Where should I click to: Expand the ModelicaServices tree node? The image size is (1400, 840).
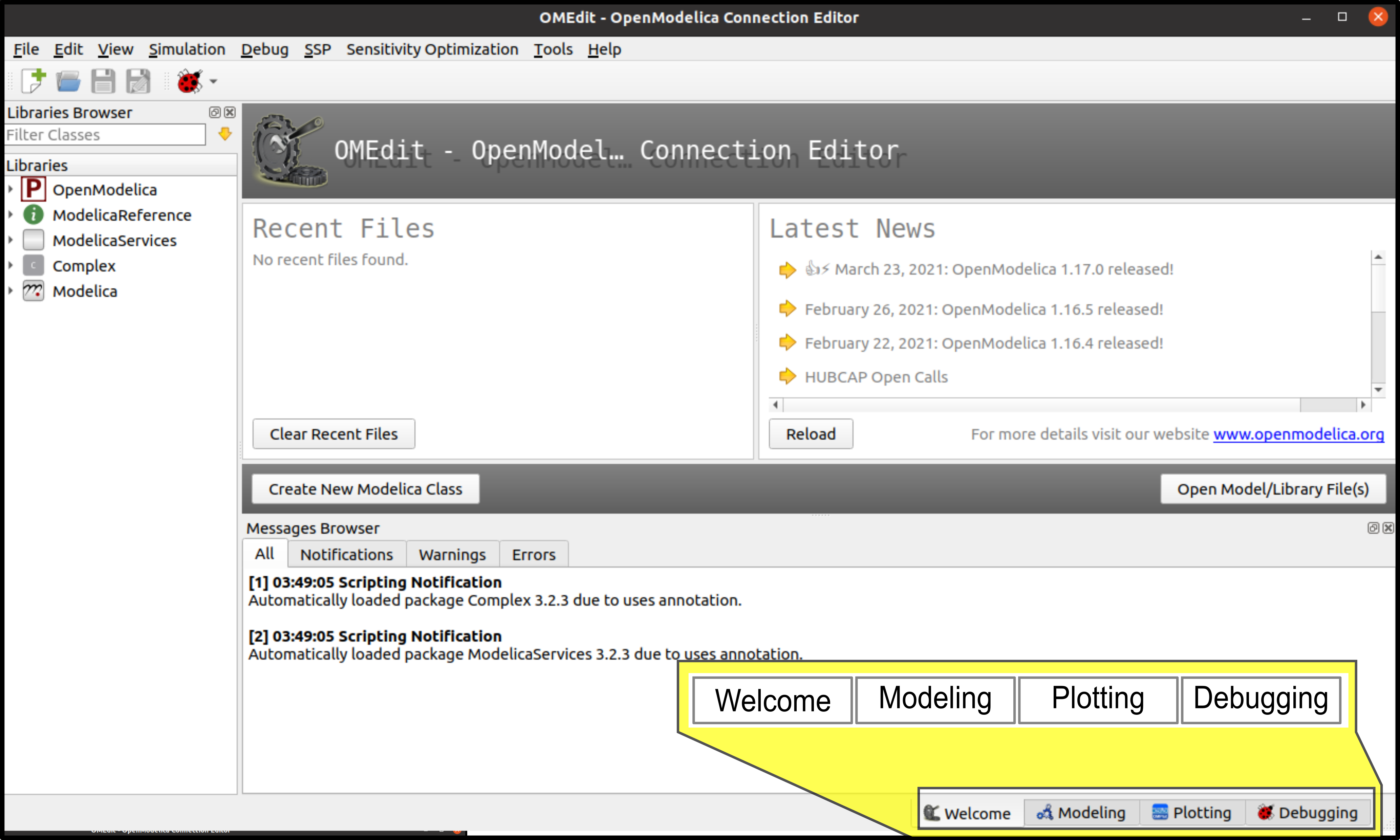point(11,240)
